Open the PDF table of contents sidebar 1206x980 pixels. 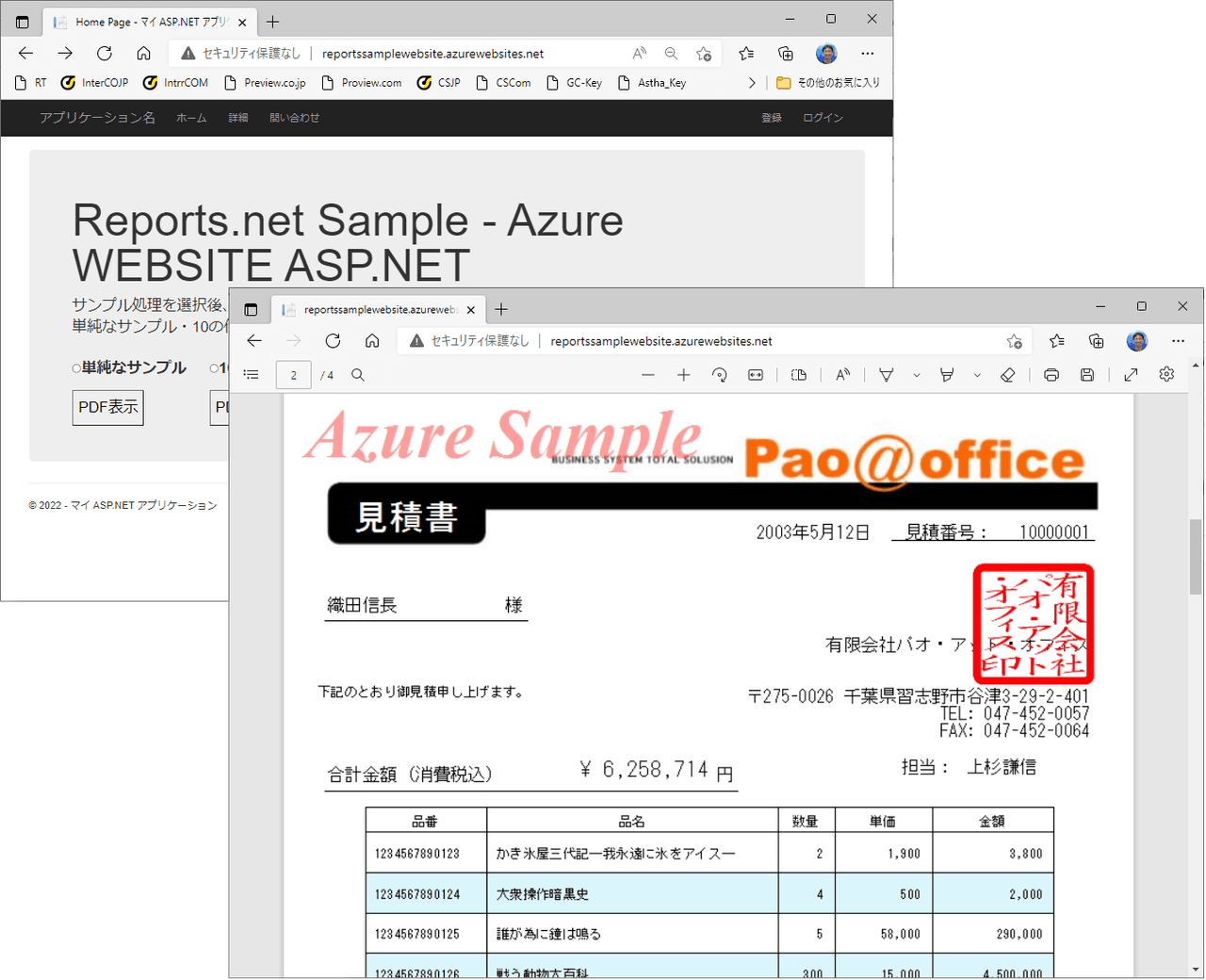[x=251, y=374]
